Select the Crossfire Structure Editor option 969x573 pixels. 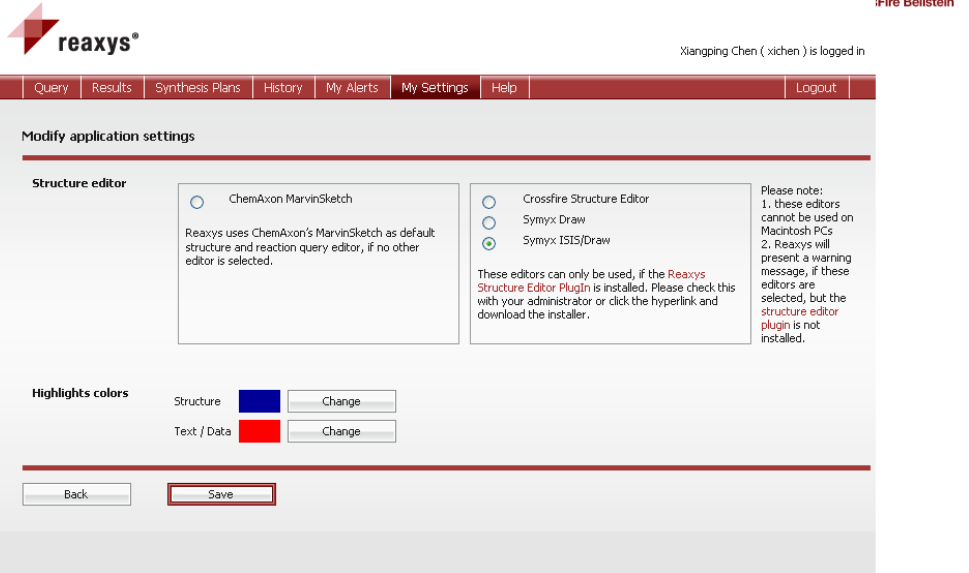[489, 202]
